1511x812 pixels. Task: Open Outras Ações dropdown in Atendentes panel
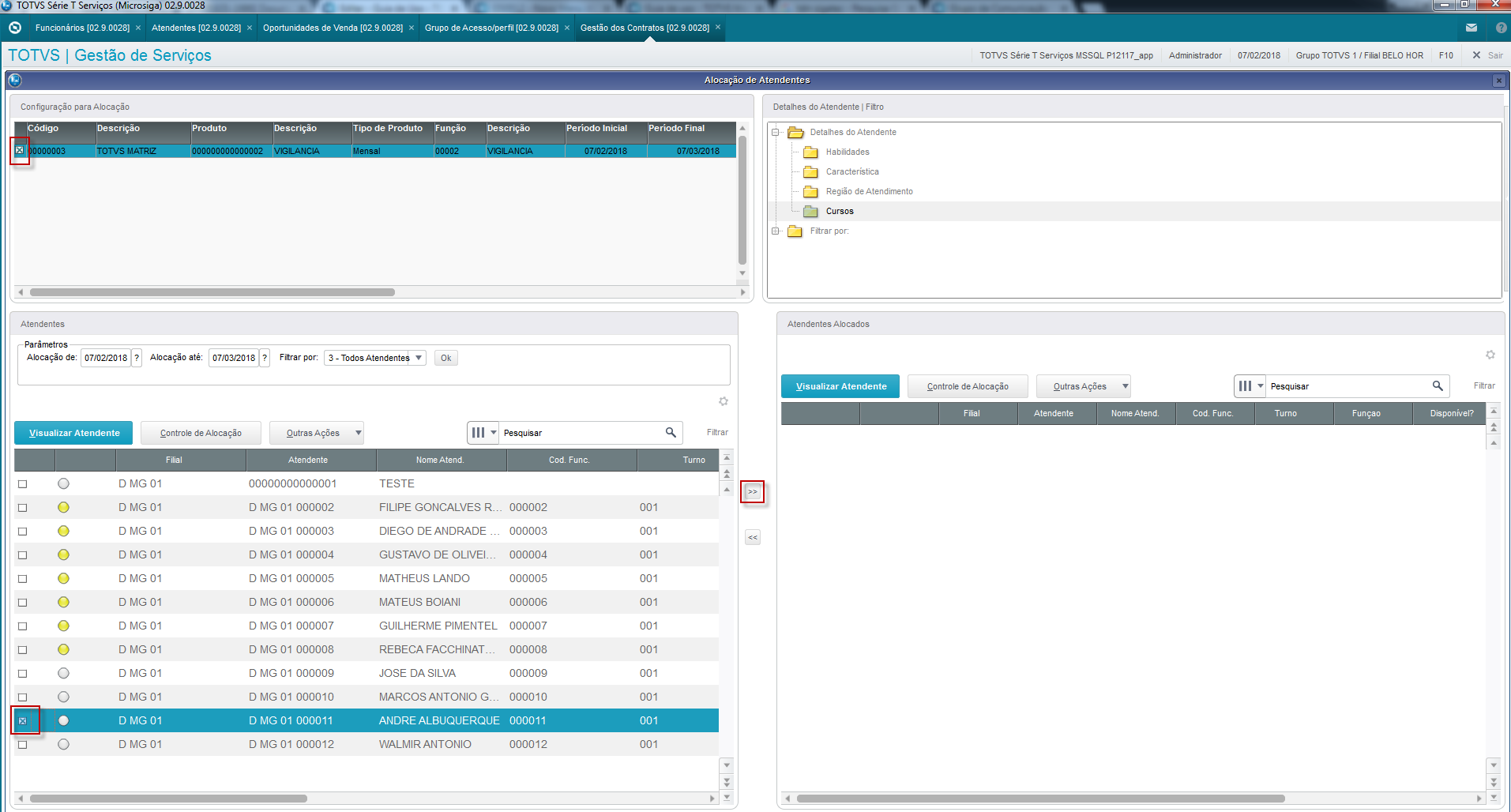[317, 433]
